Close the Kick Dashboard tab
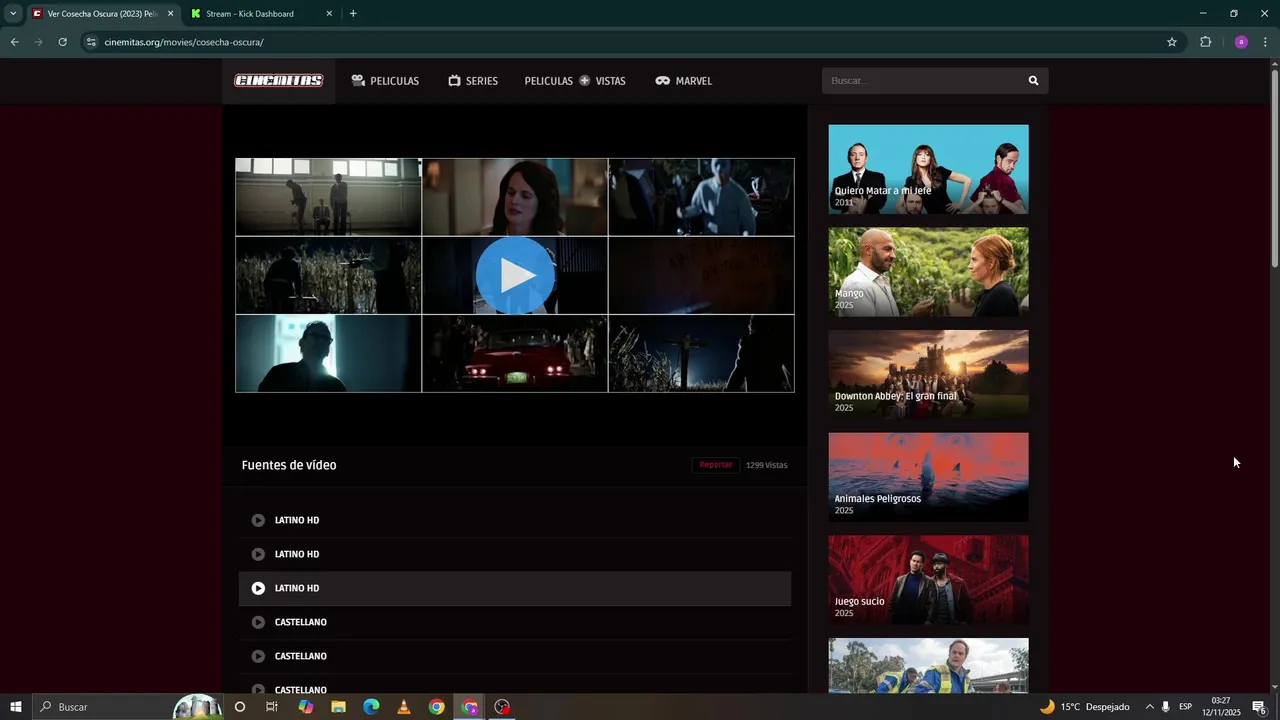 click(x=329, y=14)
